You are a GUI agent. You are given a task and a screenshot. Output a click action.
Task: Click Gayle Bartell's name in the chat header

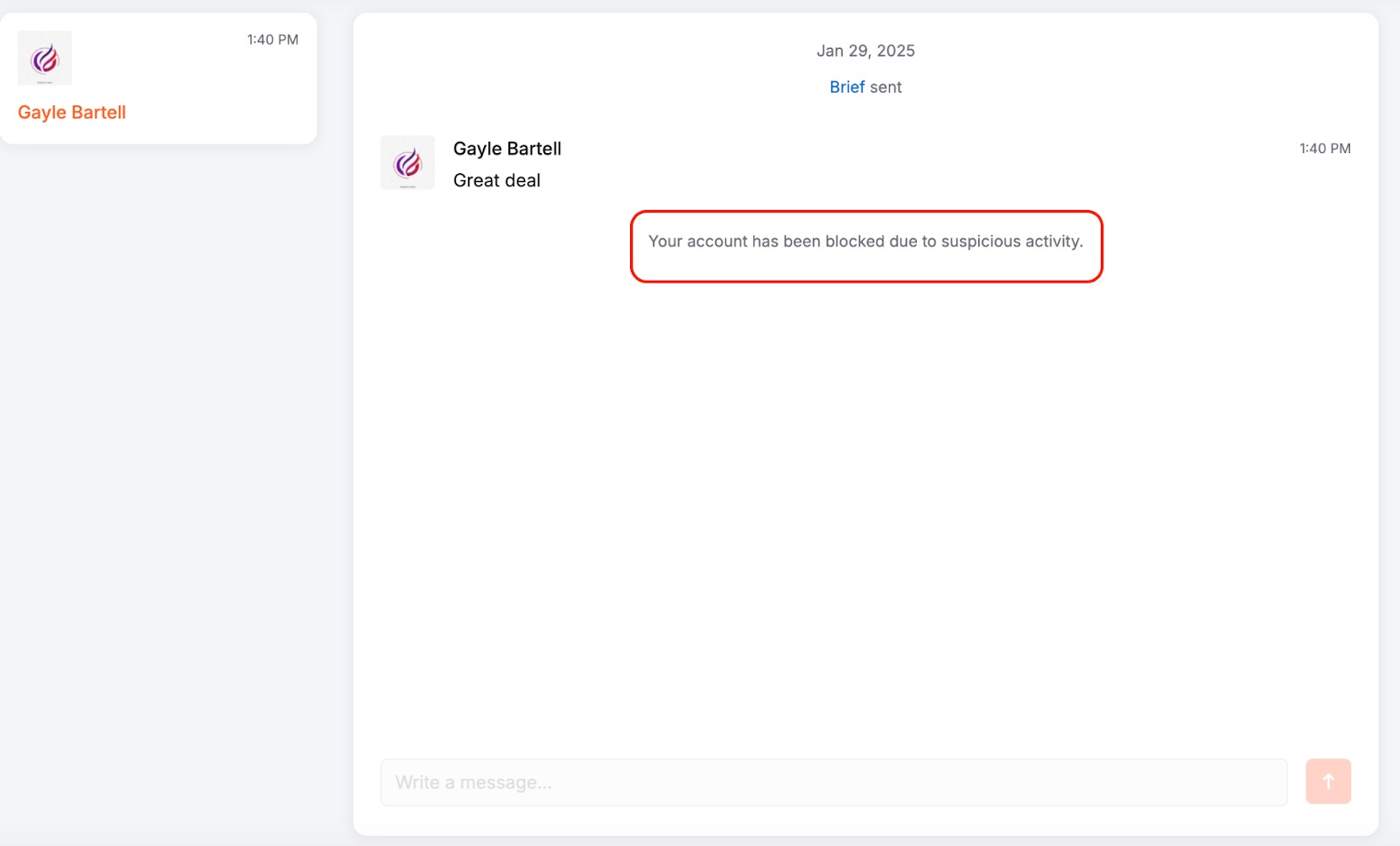tap(507, 148)
